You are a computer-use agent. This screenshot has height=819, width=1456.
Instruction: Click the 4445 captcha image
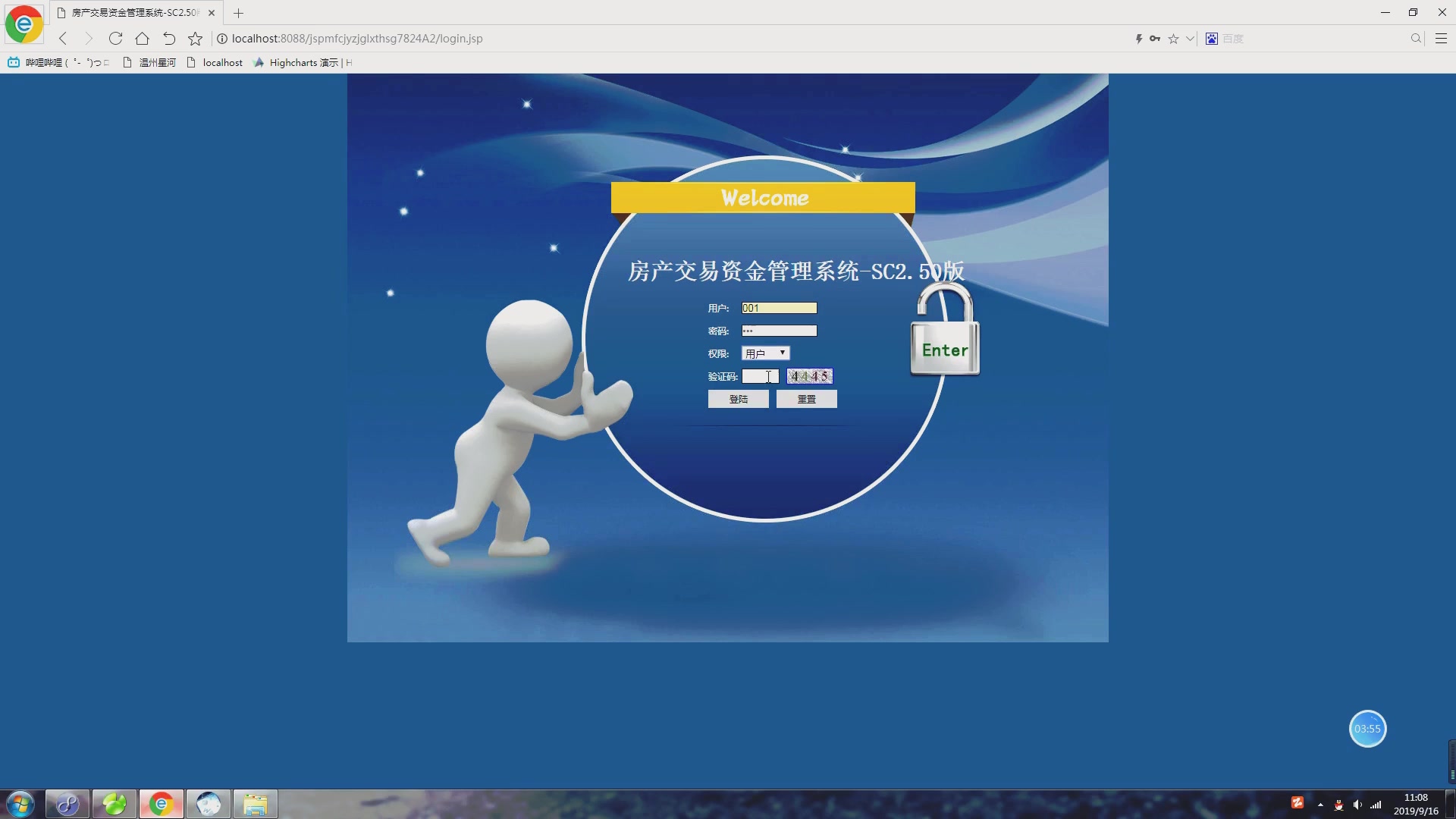(809, 376)
